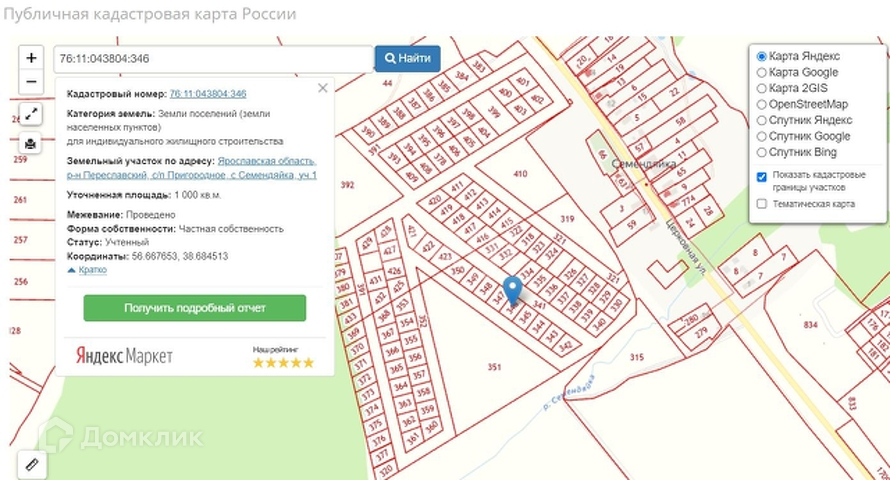Viewport: 890px width, 480px height.
Task: Zoom in with the plus button
Action: click(31, 58)
